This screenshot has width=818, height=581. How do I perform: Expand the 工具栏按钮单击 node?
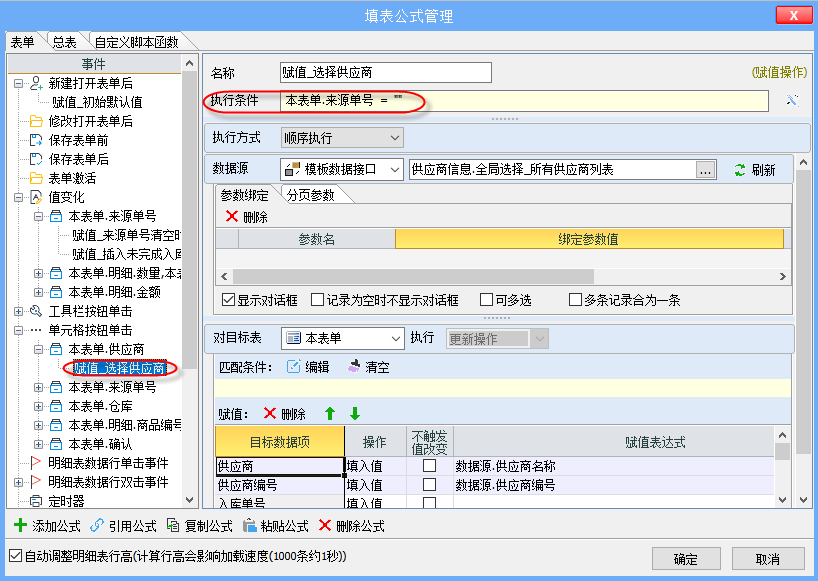click(18, 311)
